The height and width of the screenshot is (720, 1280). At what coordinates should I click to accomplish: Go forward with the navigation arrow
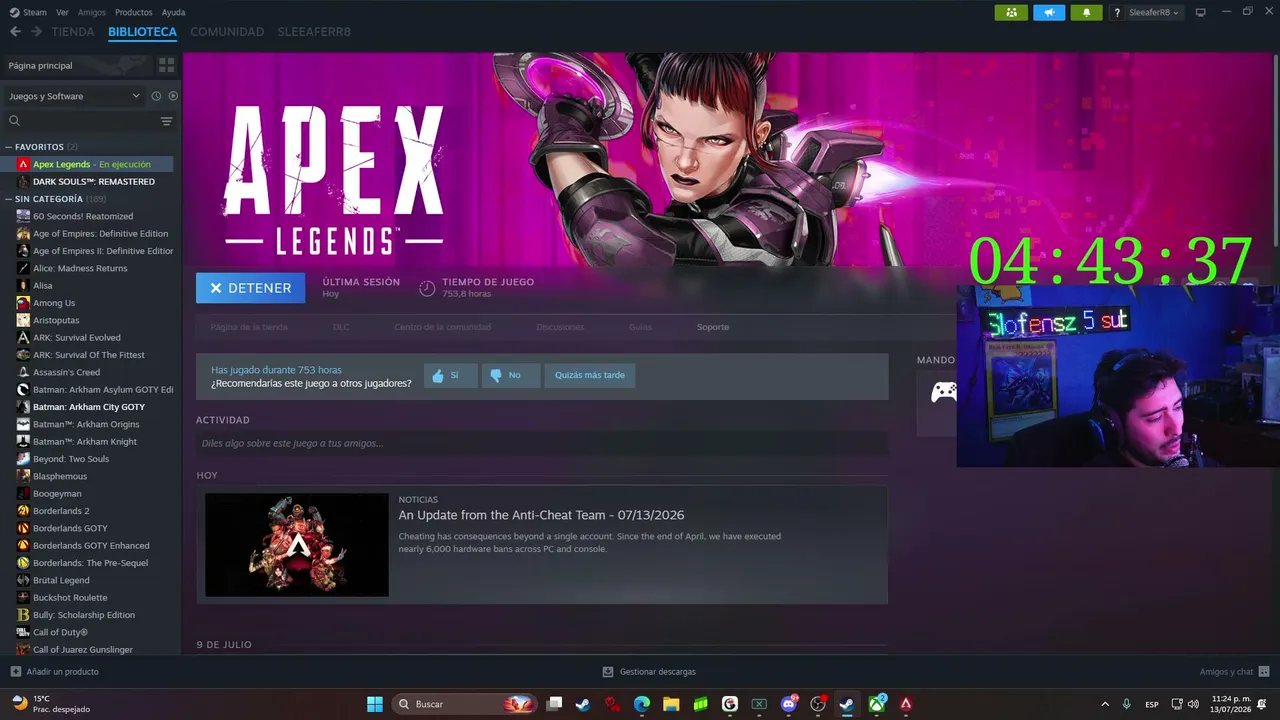(x=36, y=32)
